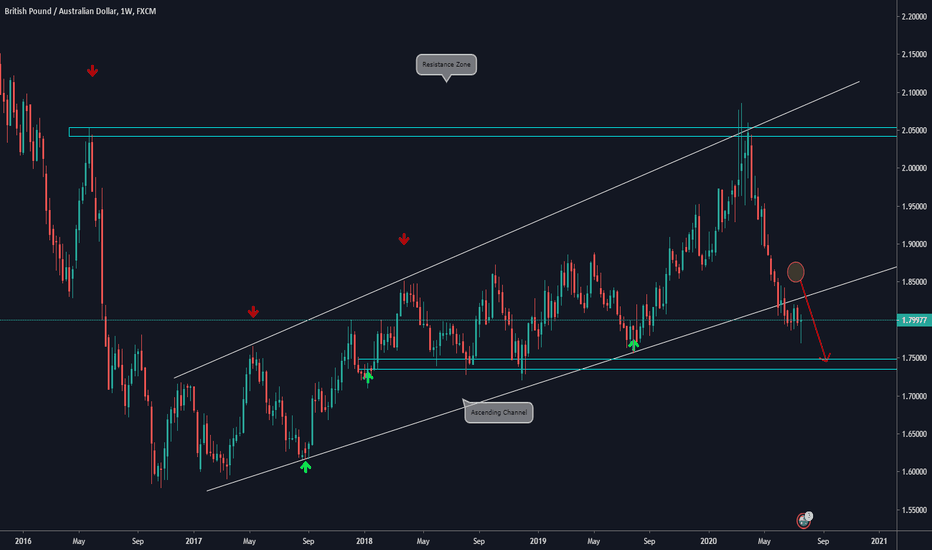This screenshot has height=550, width=932.
Task: Click the 2017 label on the time axis
Action: [x=194, y=541]
